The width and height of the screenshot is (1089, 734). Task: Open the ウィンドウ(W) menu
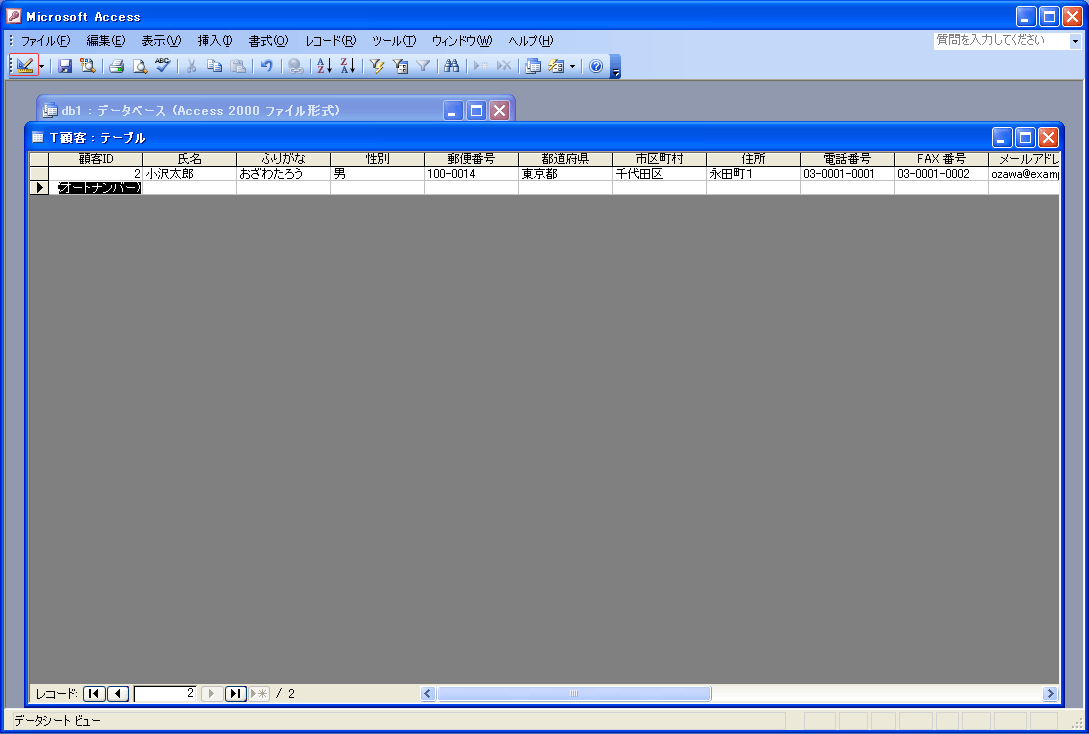(x=462, y=41)
